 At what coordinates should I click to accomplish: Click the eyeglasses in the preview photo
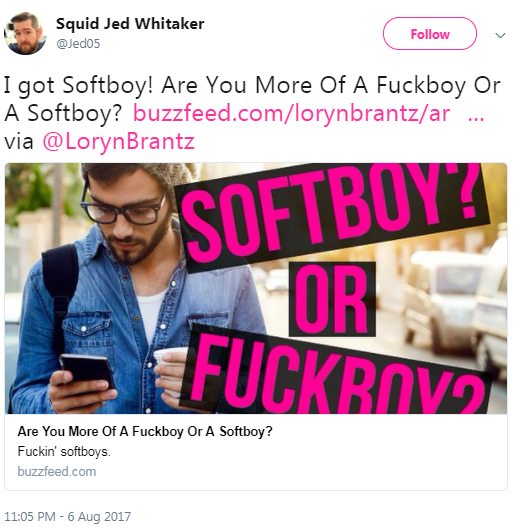pyautogui.click(x=124, y=208)
